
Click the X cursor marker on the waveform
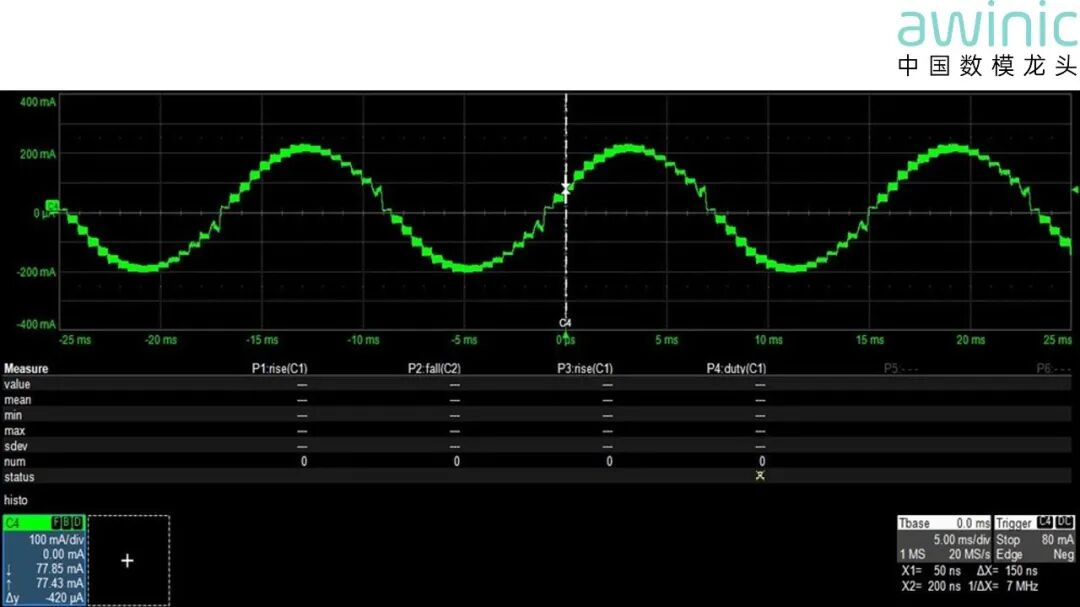566,187
